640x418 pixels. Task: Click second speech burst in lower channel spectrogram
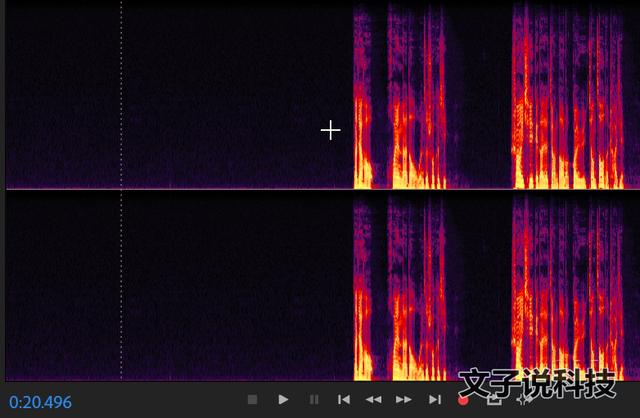tap(417, 288)
